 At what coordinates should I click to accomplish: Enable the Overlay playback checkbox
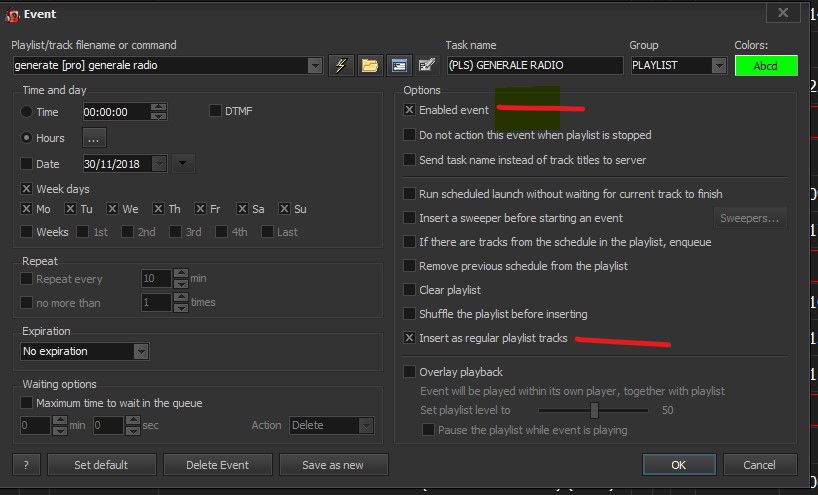click(410, 371)
